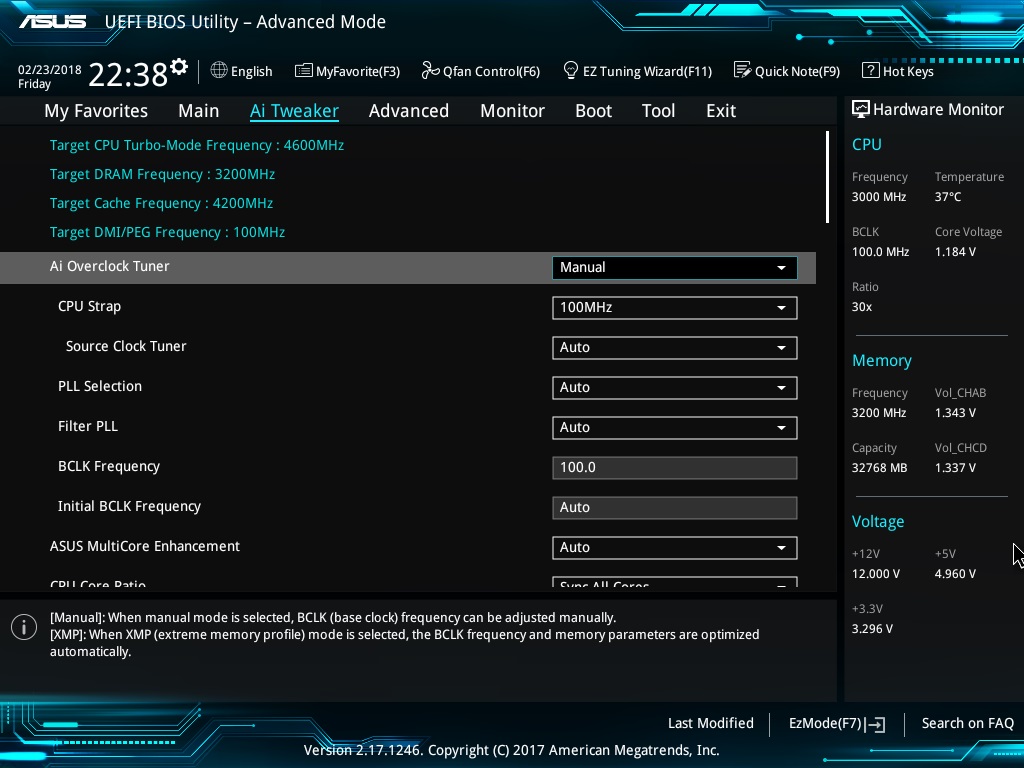Click the +3.3V 3.296 V reading
Image resolution: width=1024 pixels, height=768 pixels.
pos(872,629)
